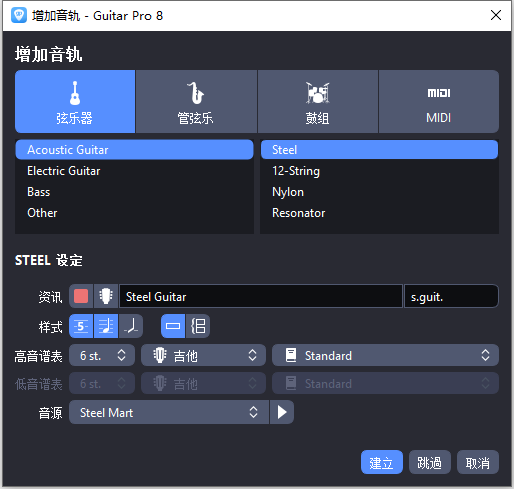This screenshot has height=489, width=514.
Task: Choose Acoustic Guitar in the instrument list
Action: tap(134, 150)
